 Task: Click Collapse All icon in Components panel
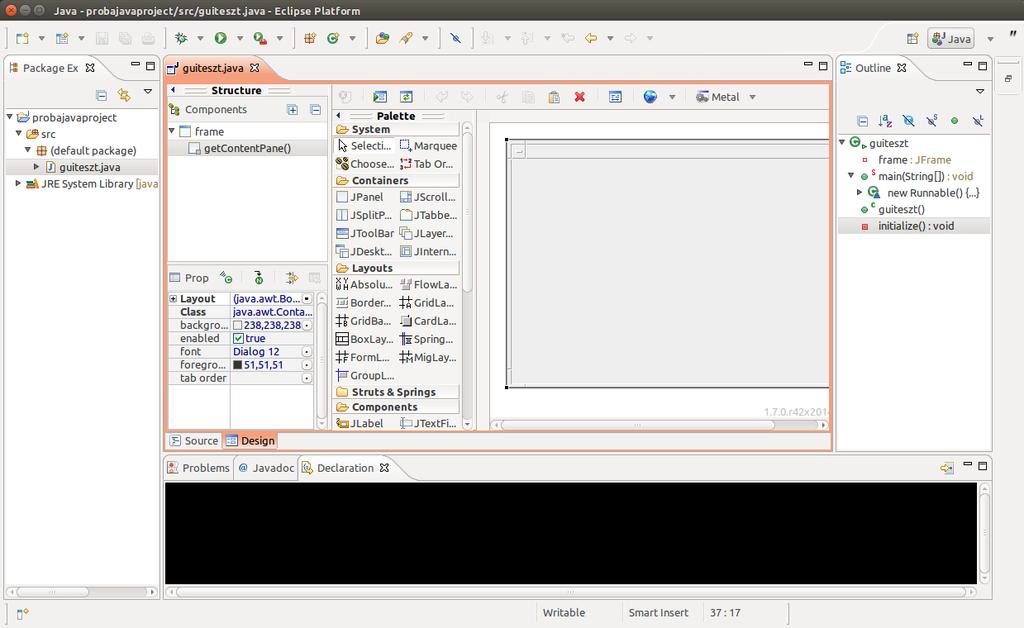(315, 110)
